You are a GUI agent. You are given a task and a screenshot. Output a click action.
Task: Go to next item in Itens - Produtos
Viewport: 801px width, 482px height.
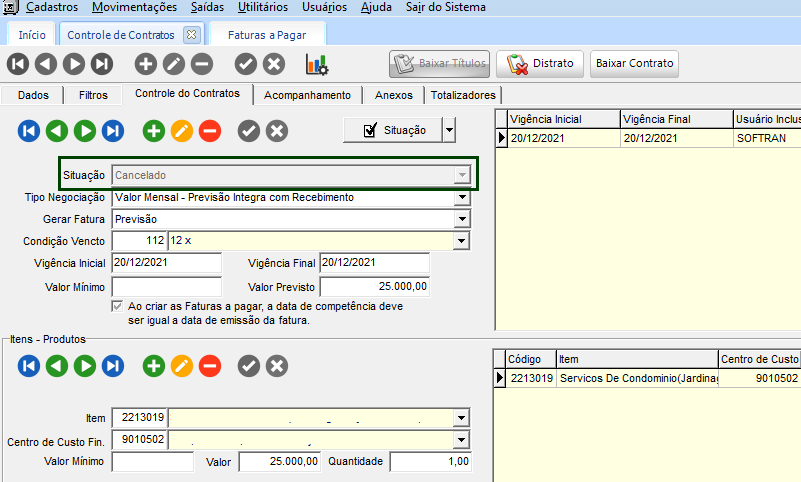85,366
